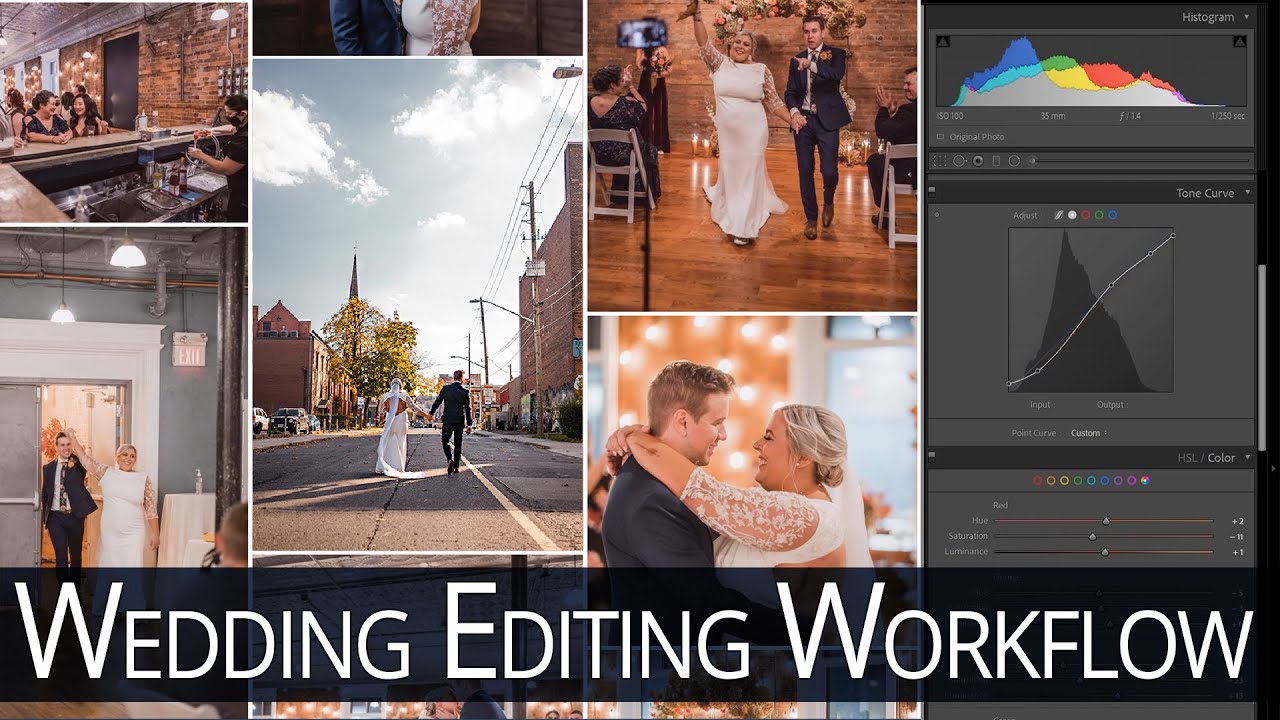Click the Red Hue value +2
1280x720 pixels.
click(x=1238, y=521)
